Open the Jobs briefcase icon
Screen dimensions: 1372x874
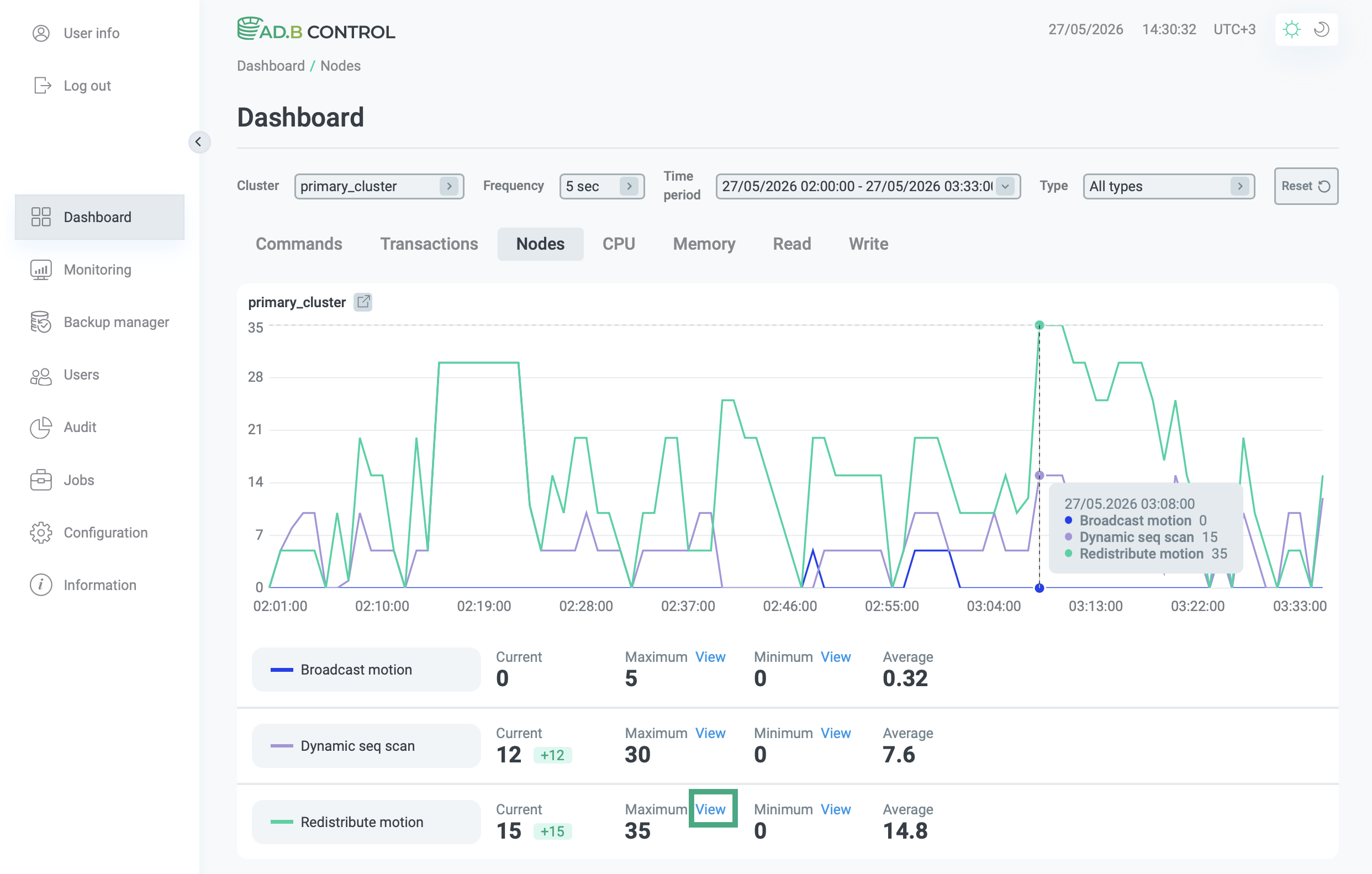(x=40, y=480)
